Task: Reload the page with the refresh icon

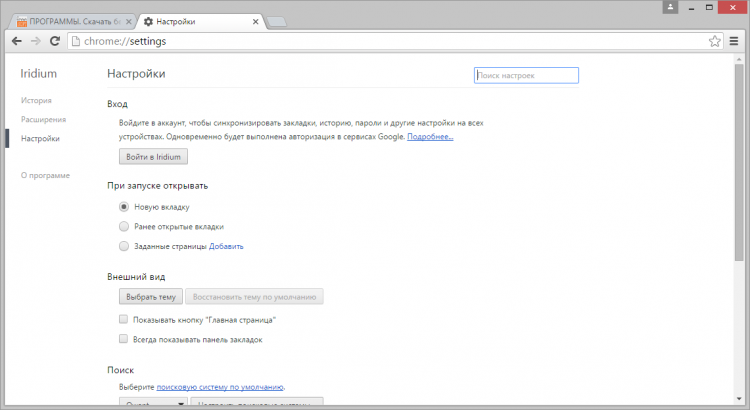Action: 55,41
